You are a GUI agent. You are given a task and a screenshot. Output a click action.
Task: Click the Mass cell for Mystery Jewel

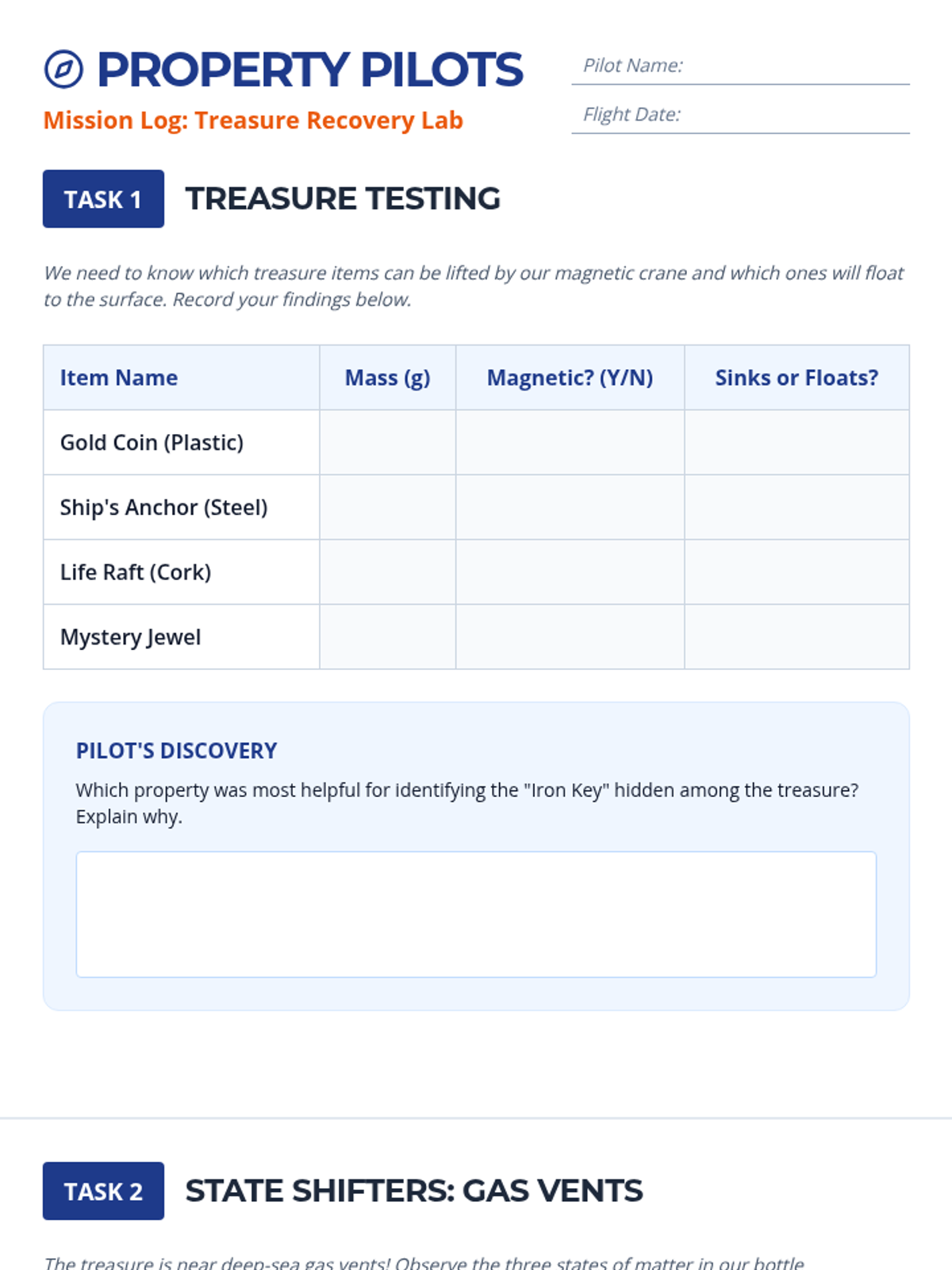coord(387,637)
